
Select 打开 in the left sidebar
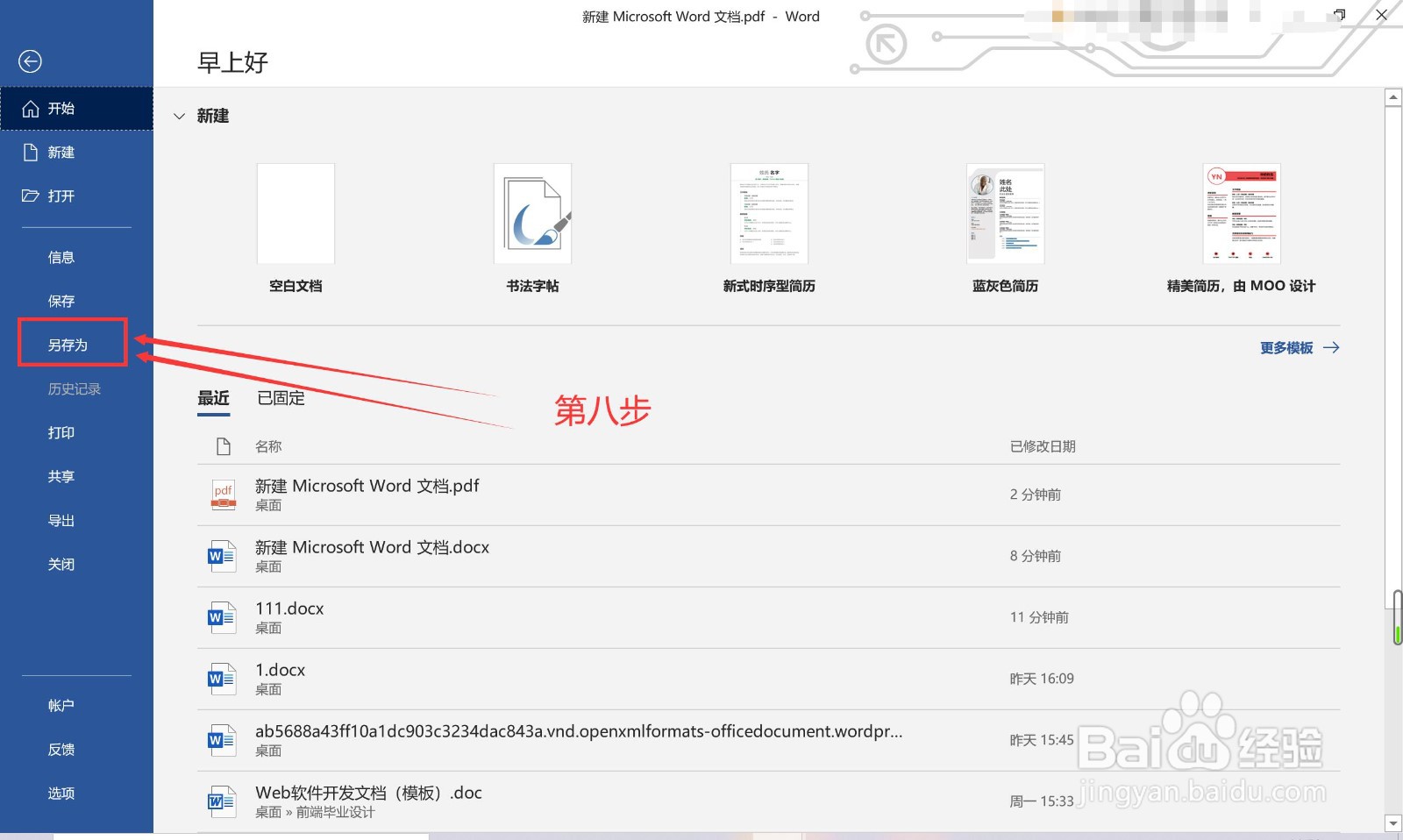click(x=76, y=196)
